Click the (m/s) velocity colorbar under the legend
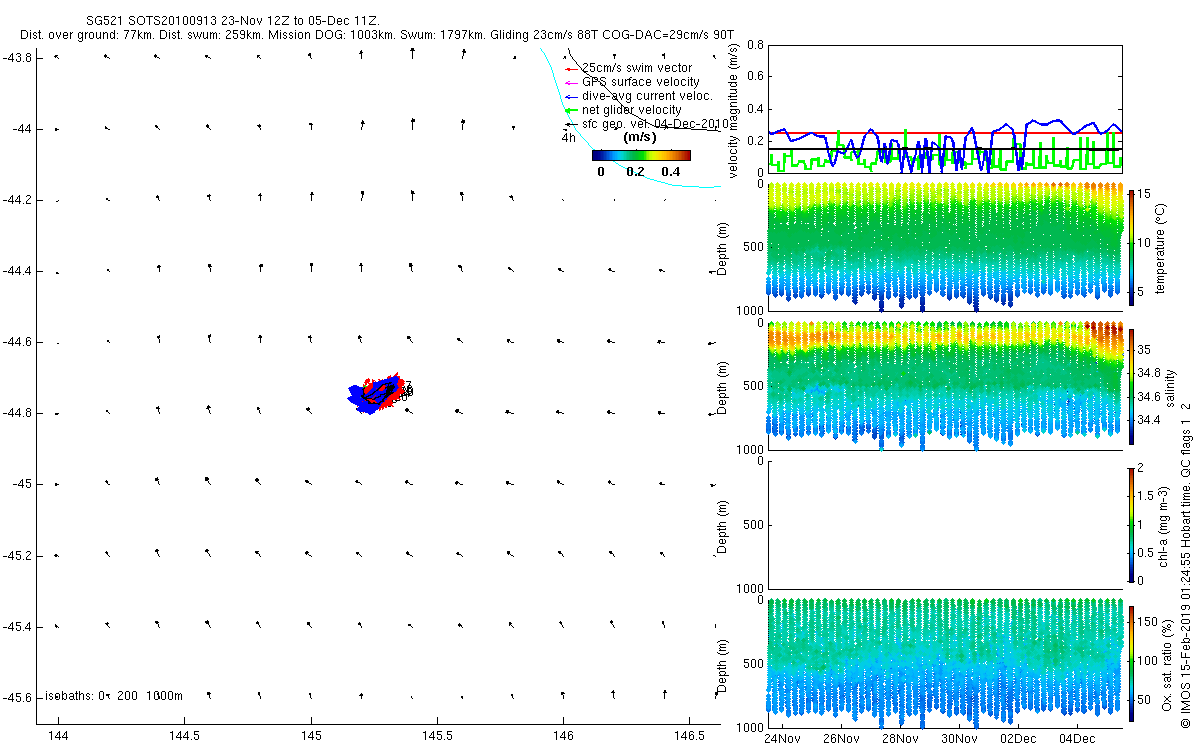Image resolution: width=1200 pixels, height=750 pixels. [x=641, y=155]
